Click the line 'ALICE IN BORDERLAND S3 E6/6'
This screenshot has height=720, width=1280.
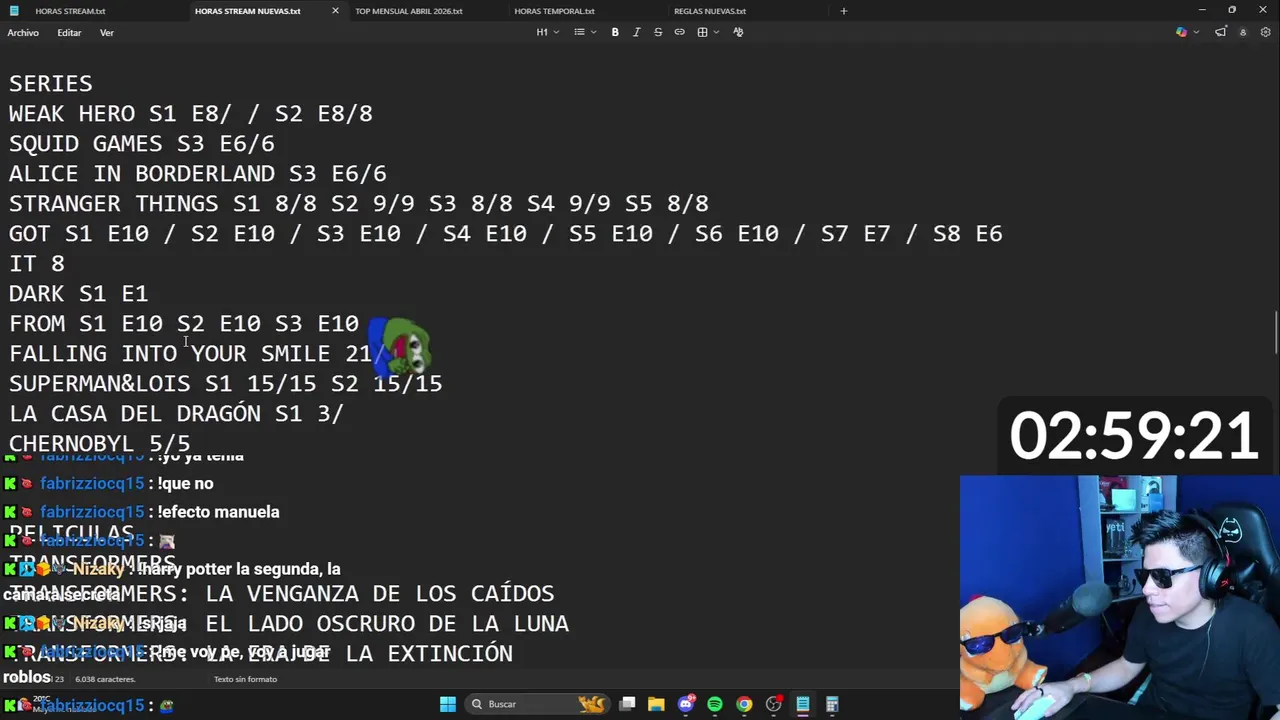point(198,174)
